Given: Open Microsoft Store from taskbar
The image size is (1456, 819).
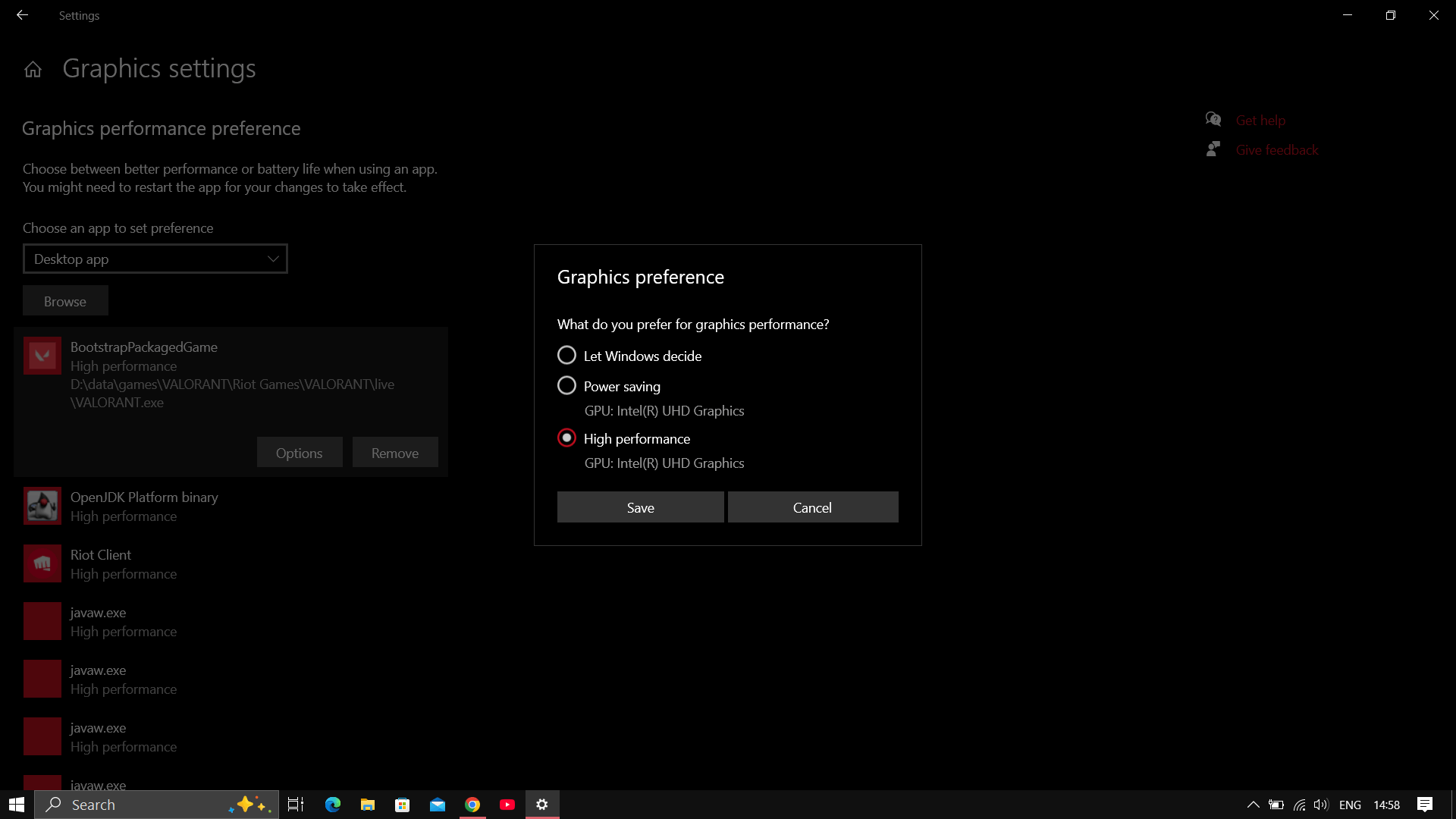Looking at the screenshot, I should coord(403,805).
